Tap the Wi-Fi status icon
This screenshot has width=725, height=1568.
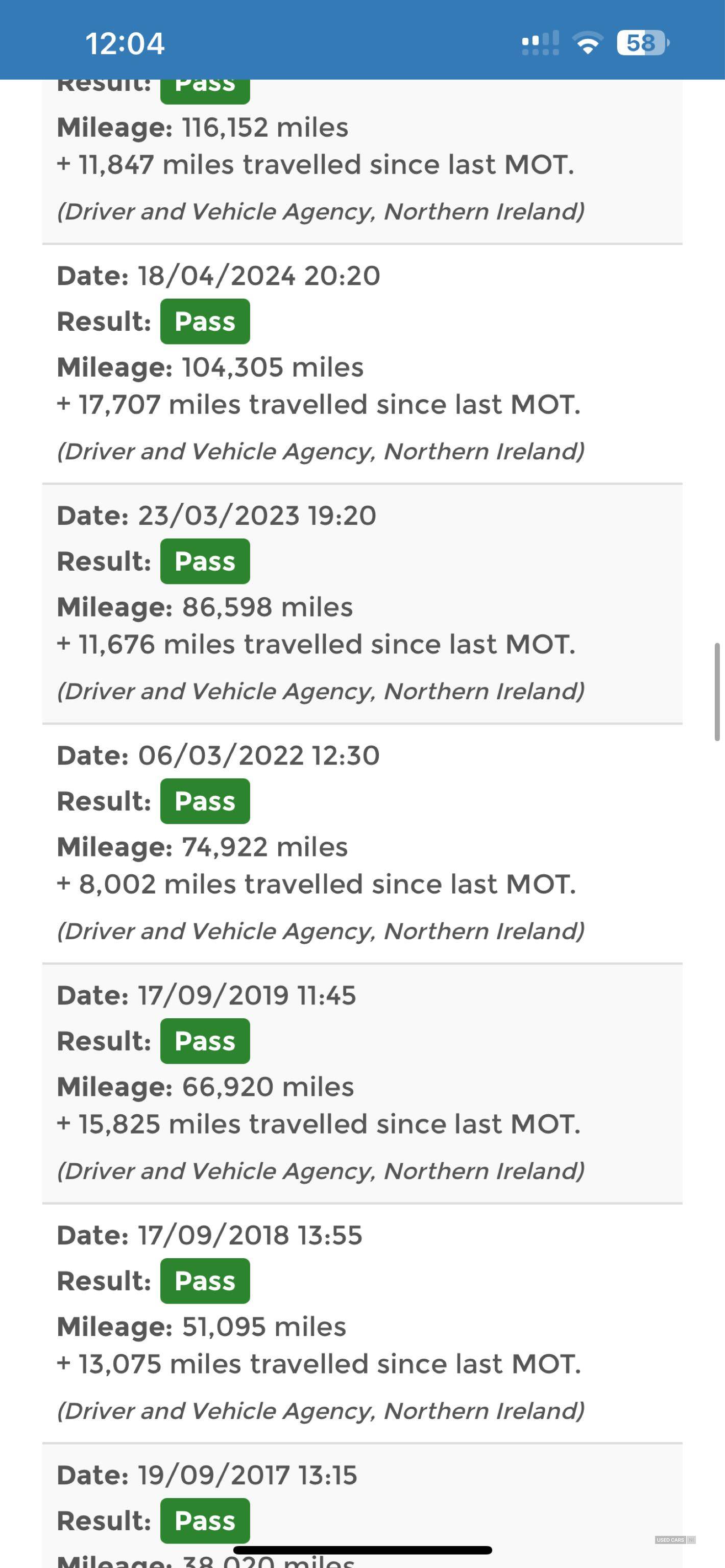click(588, 43)
